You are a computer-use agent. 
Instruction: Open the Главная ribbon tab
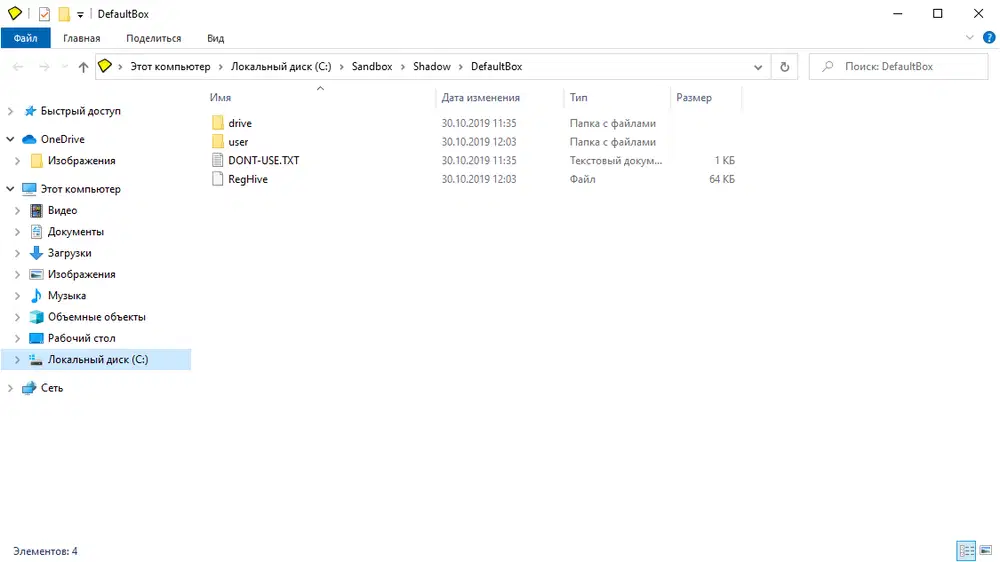pyautogui.click(x=82, y=38)
